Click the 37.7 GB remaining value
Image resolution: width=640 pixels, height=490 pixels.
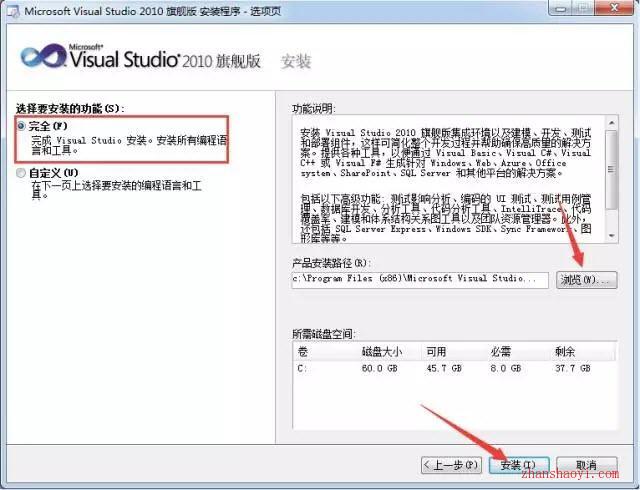573,368
